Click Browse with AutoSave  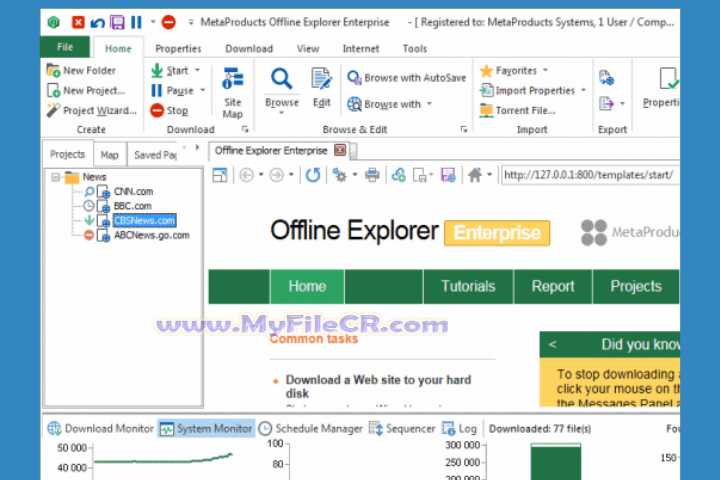coord(406,78)
